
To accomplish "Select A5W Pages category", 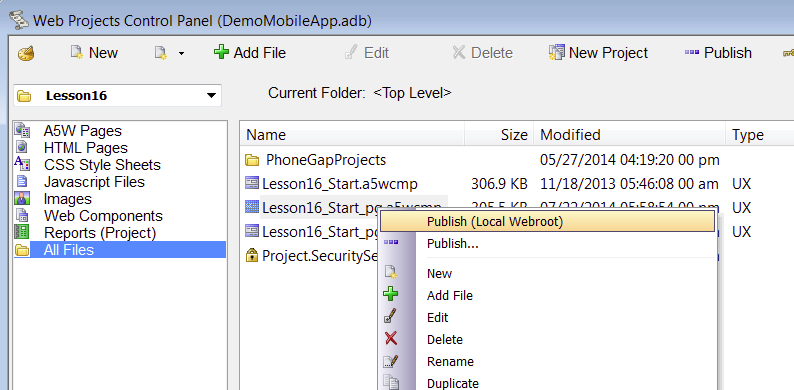I will (x=83, y=131).
